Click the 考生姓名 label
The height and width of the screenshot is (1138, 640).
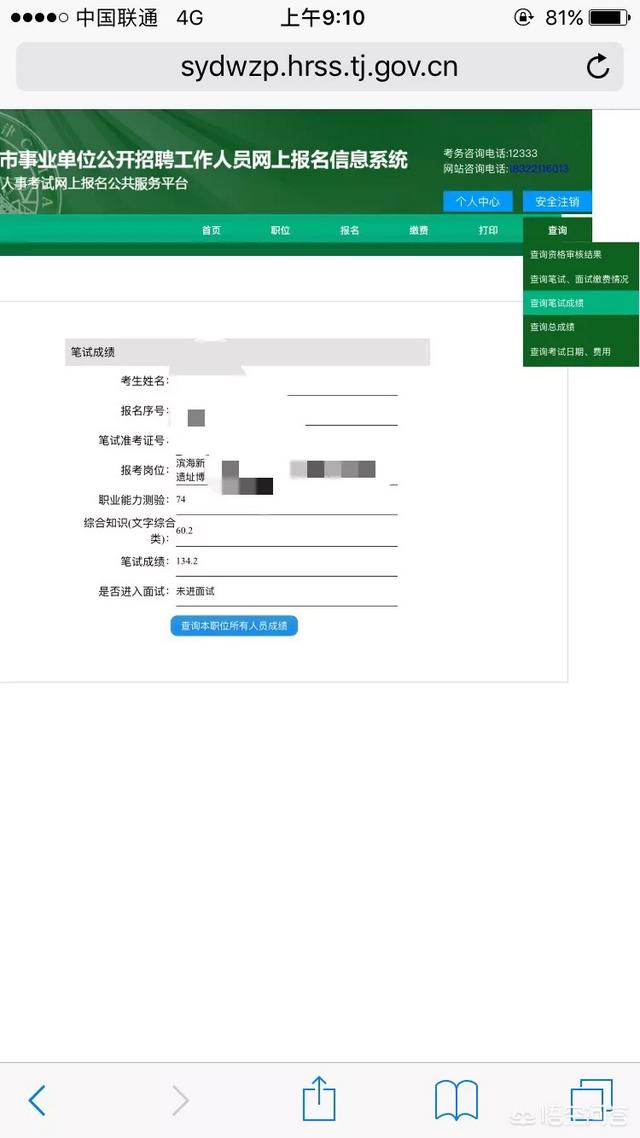coord(144,381)
